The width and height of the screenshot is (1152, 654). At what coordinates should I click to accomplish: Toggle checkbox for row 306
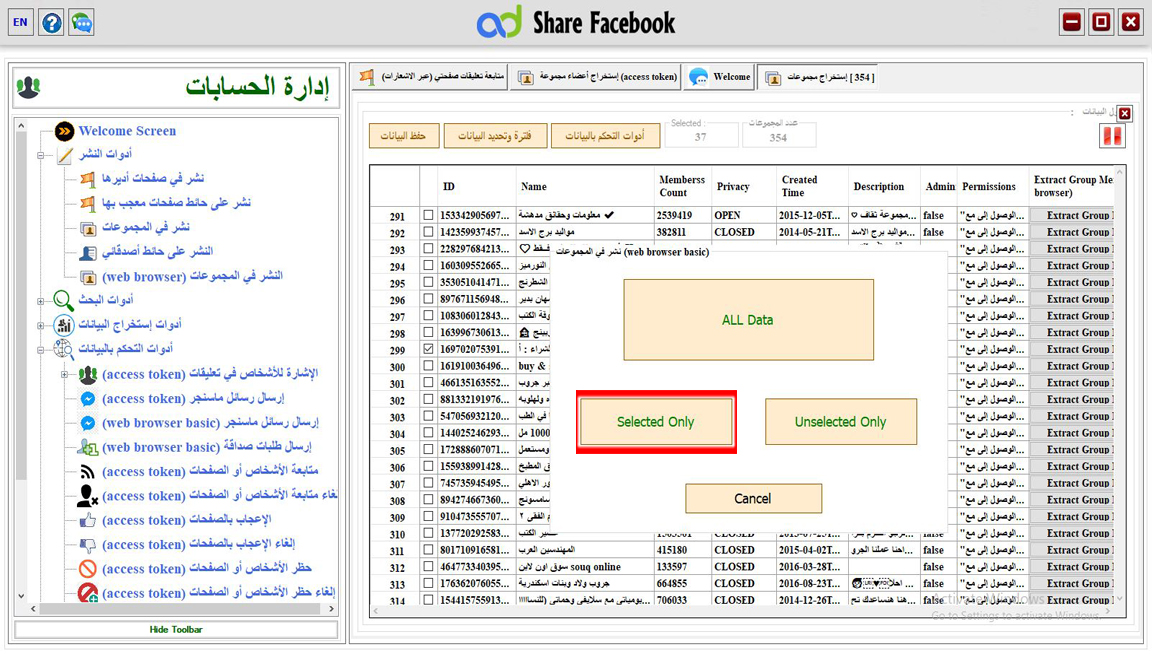pos(428,466)
